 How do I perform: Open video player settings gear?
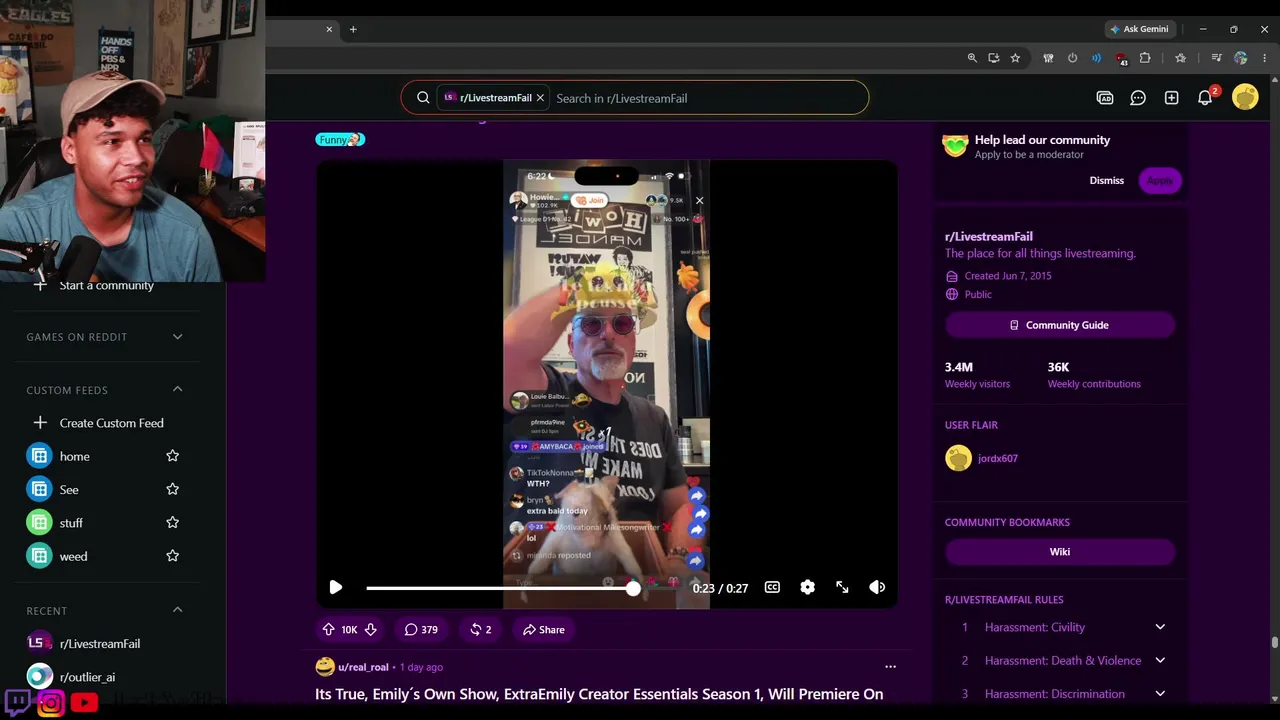[x=807, y=588]
